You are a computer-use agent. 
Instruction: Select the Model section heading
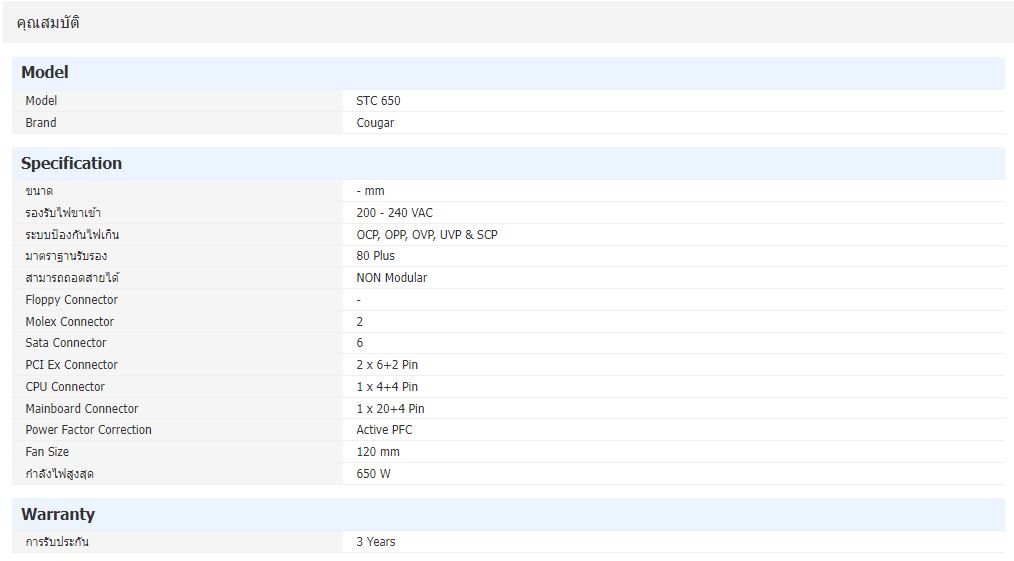click(45, 72)
